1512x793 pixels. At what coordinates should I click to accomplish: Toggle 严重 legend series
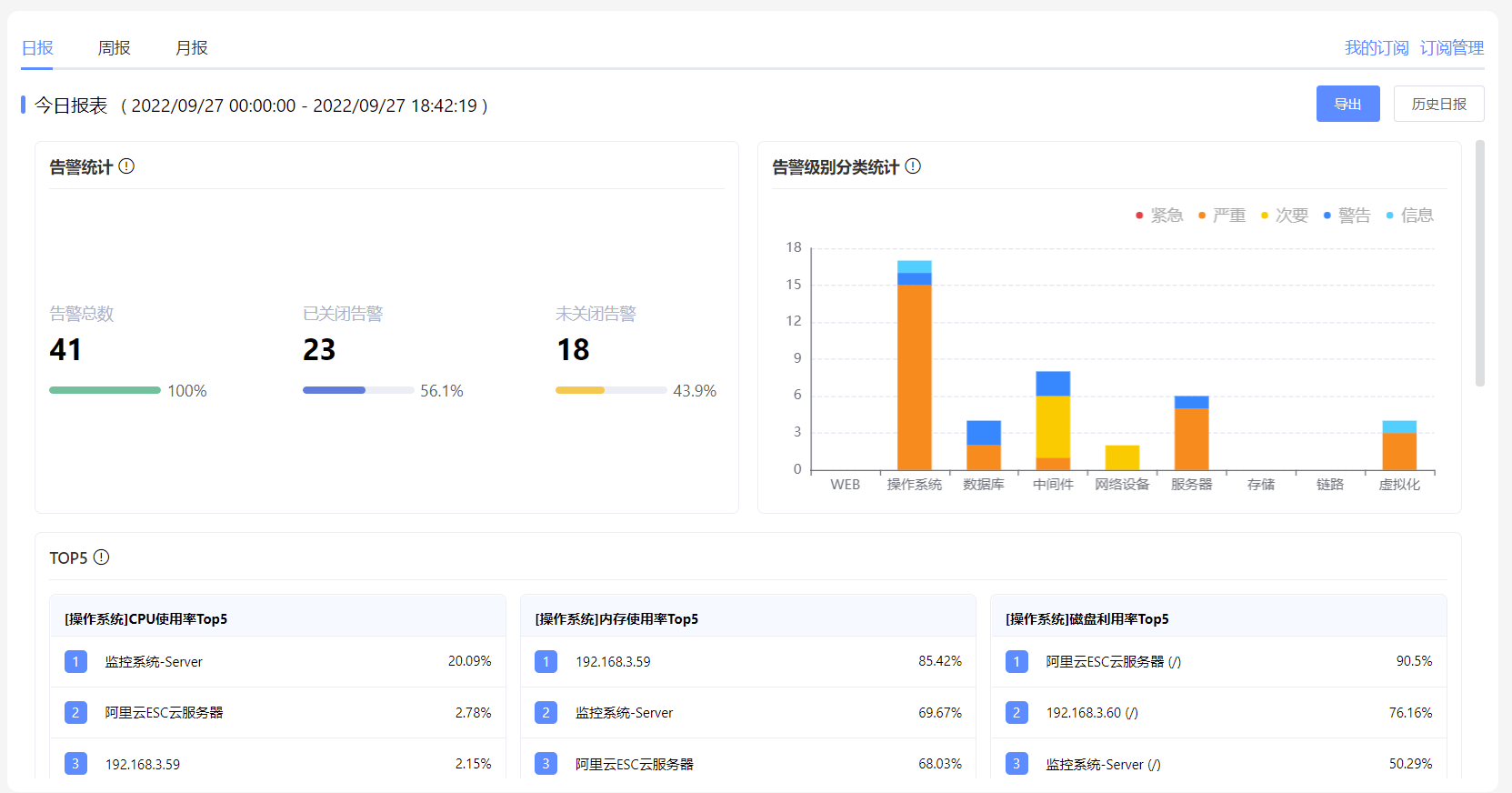pyautogui.click(x=1222, y=216)
